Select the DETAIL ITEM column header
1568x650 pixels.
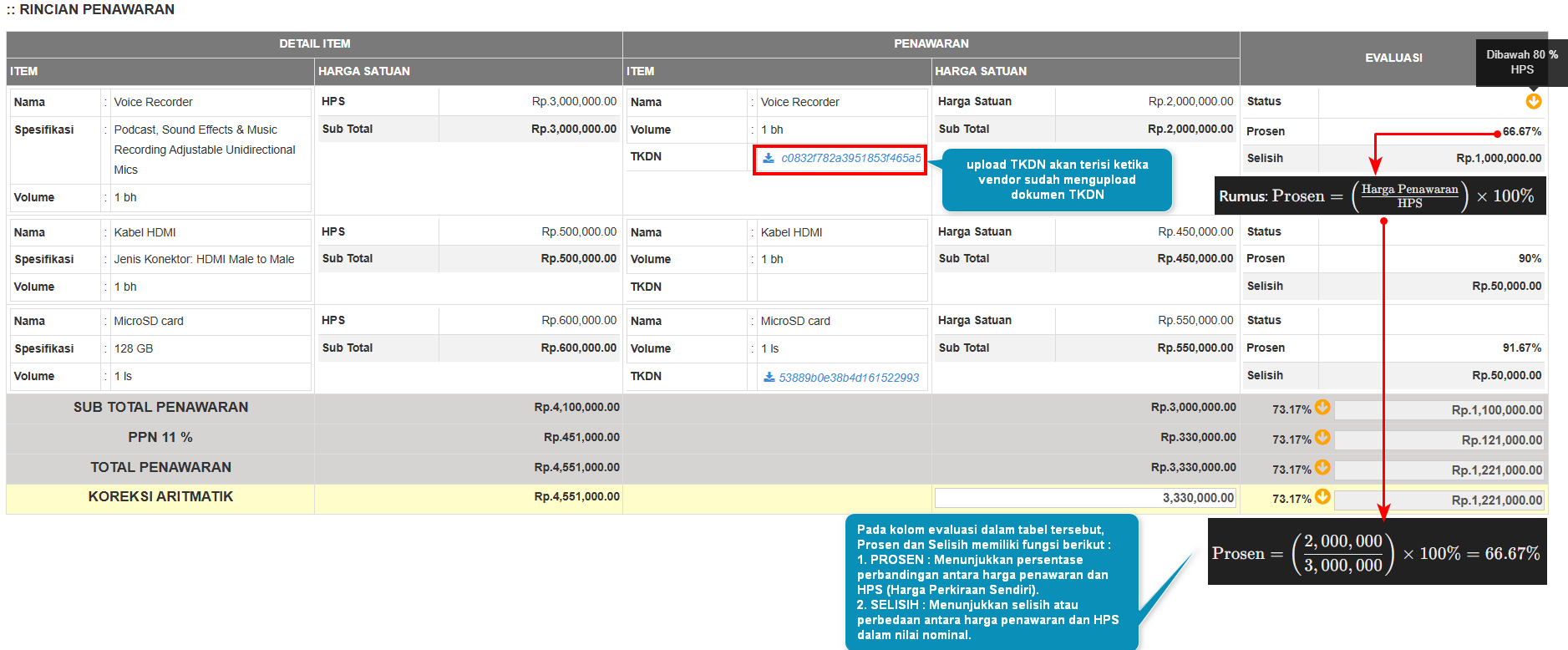click(x=314, y=43)
